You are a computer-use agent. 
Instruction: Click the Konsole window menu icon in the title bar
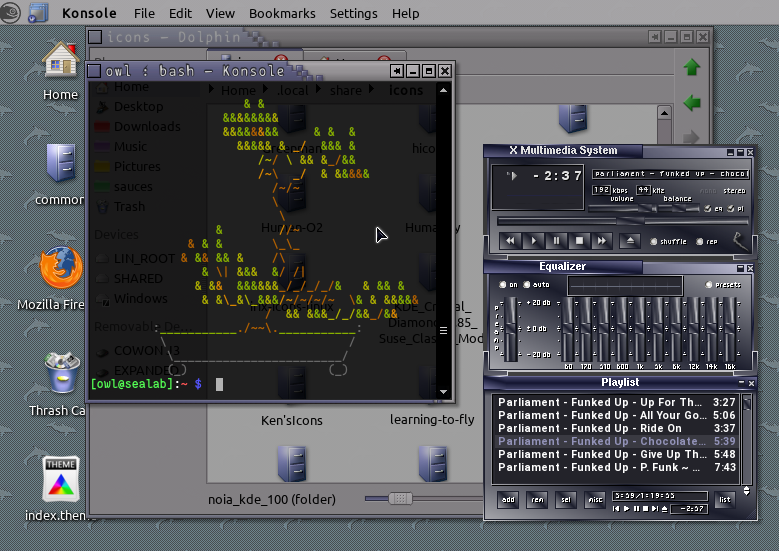tap(94, 71)
